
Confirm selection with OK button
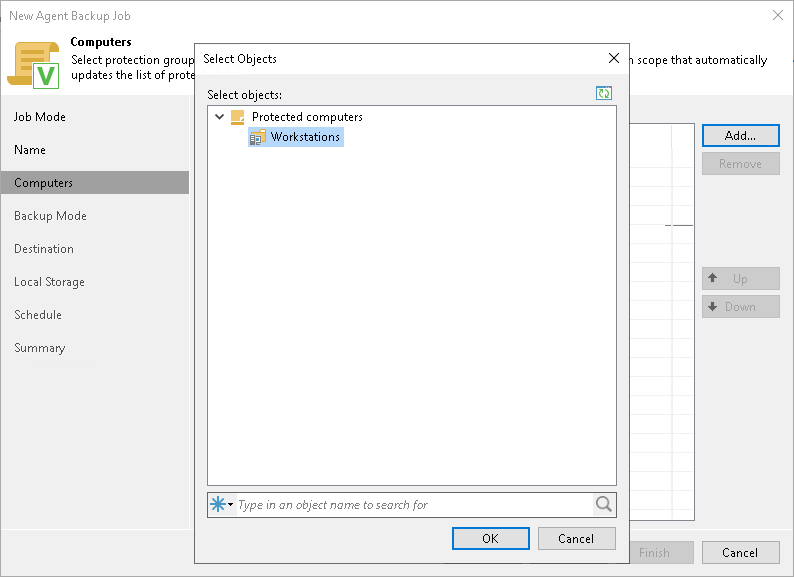coord(491,538)
